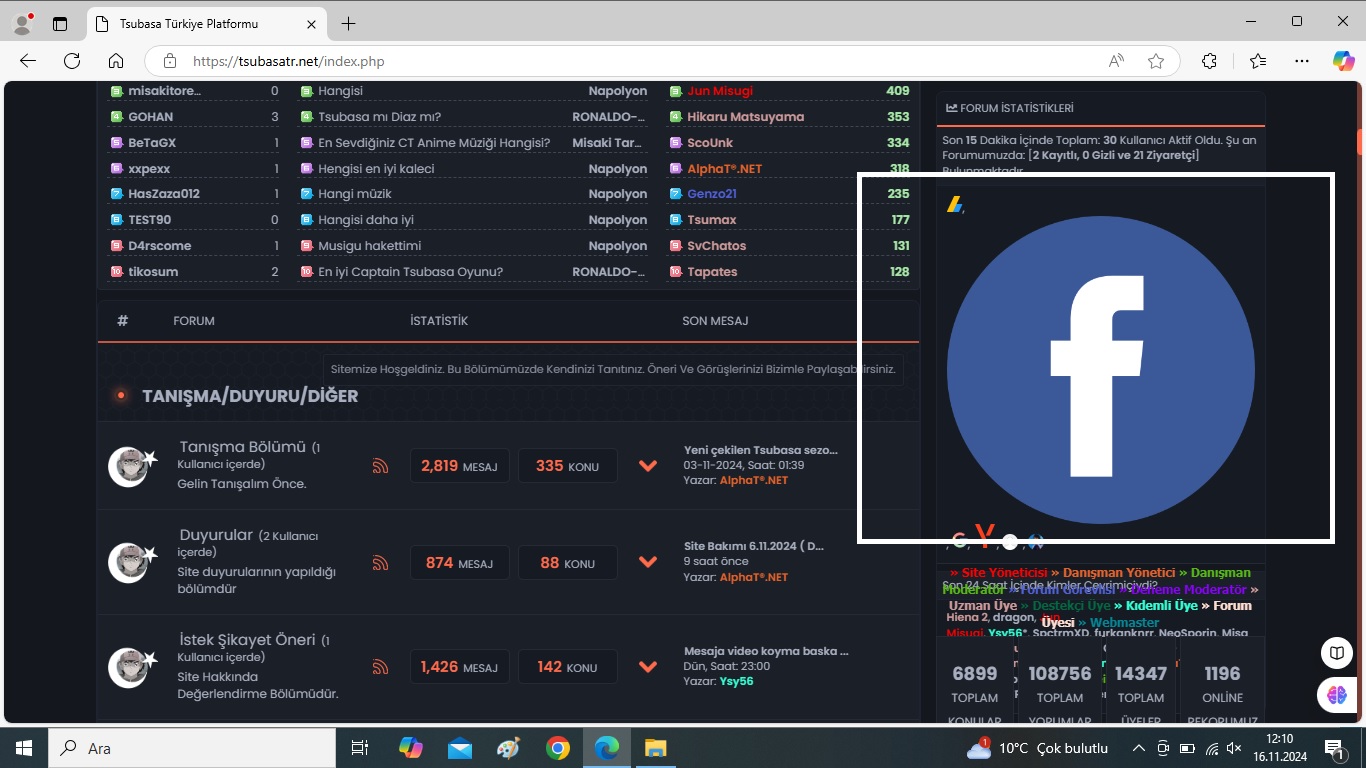The height and width of the screenshot is (768, 1366).
Task: Add this page to favorites
Action: 1156,61
